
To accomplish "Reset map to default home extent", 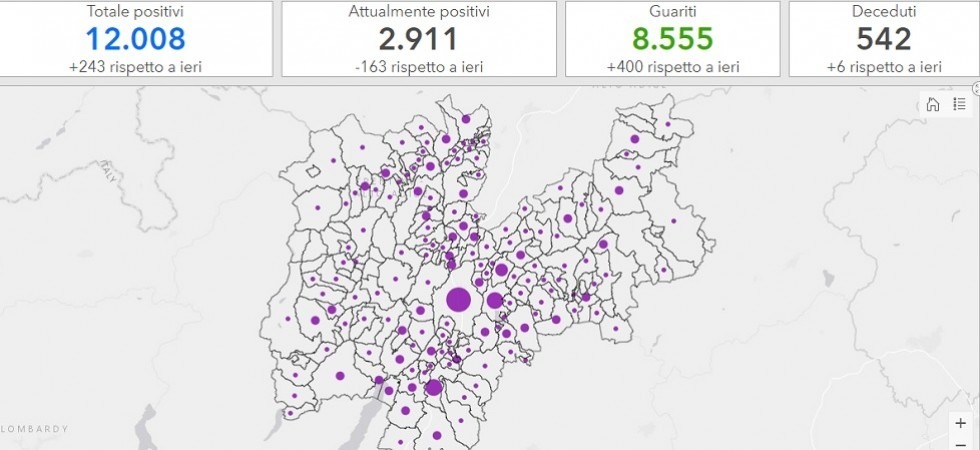I will click(x=933, y=104).
